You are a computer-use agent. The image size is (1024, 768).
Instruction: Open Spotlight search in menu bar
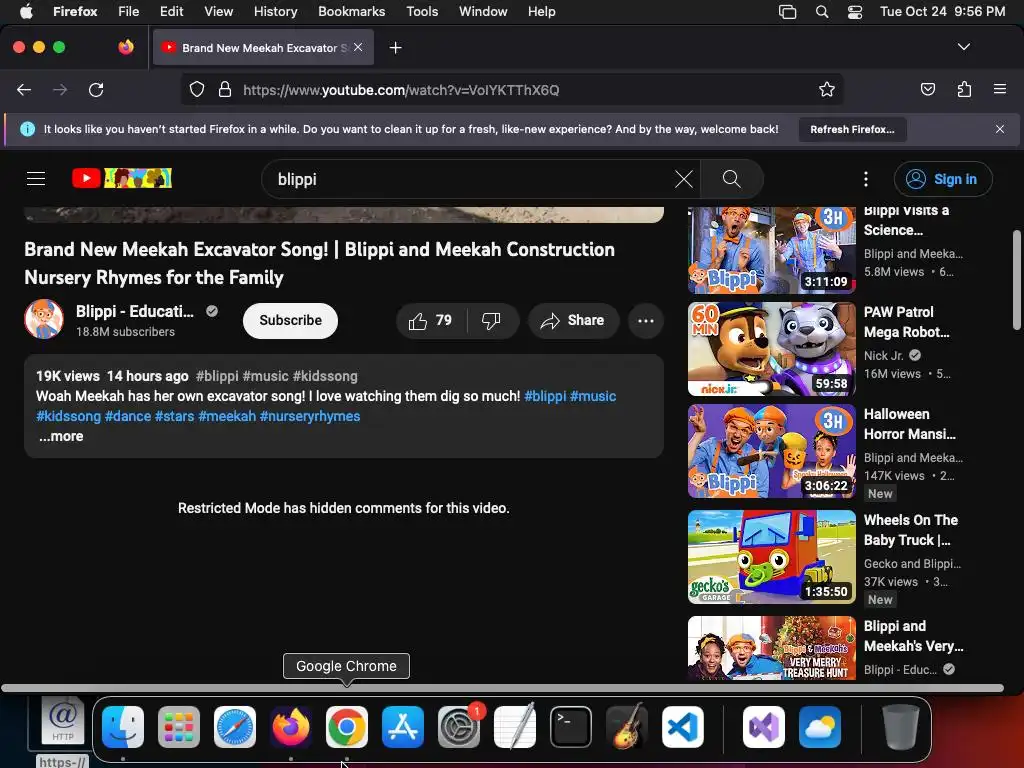coord(822,12)
